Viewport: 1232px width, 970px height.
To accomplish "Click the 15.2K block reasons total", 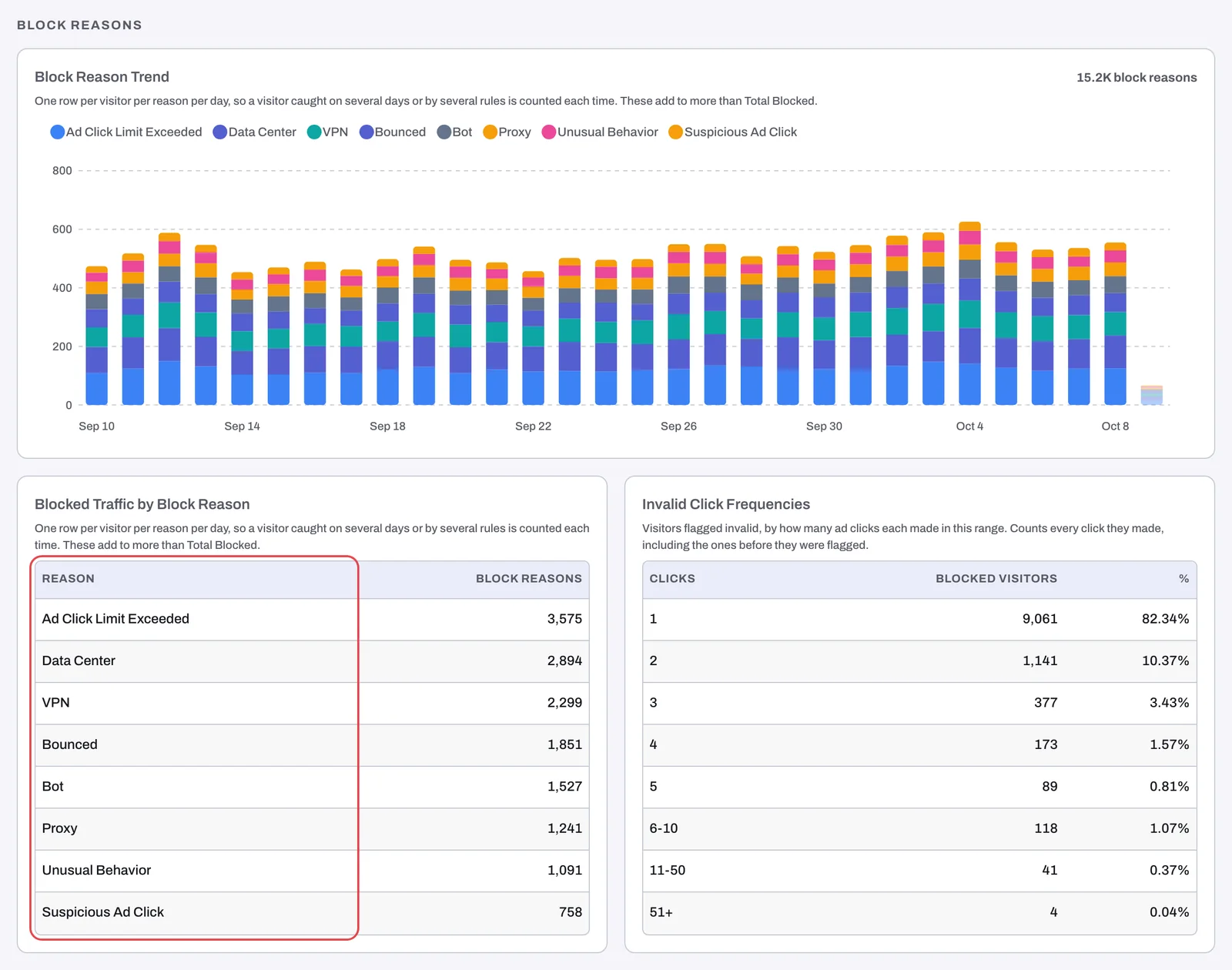I will (1137, 77).
